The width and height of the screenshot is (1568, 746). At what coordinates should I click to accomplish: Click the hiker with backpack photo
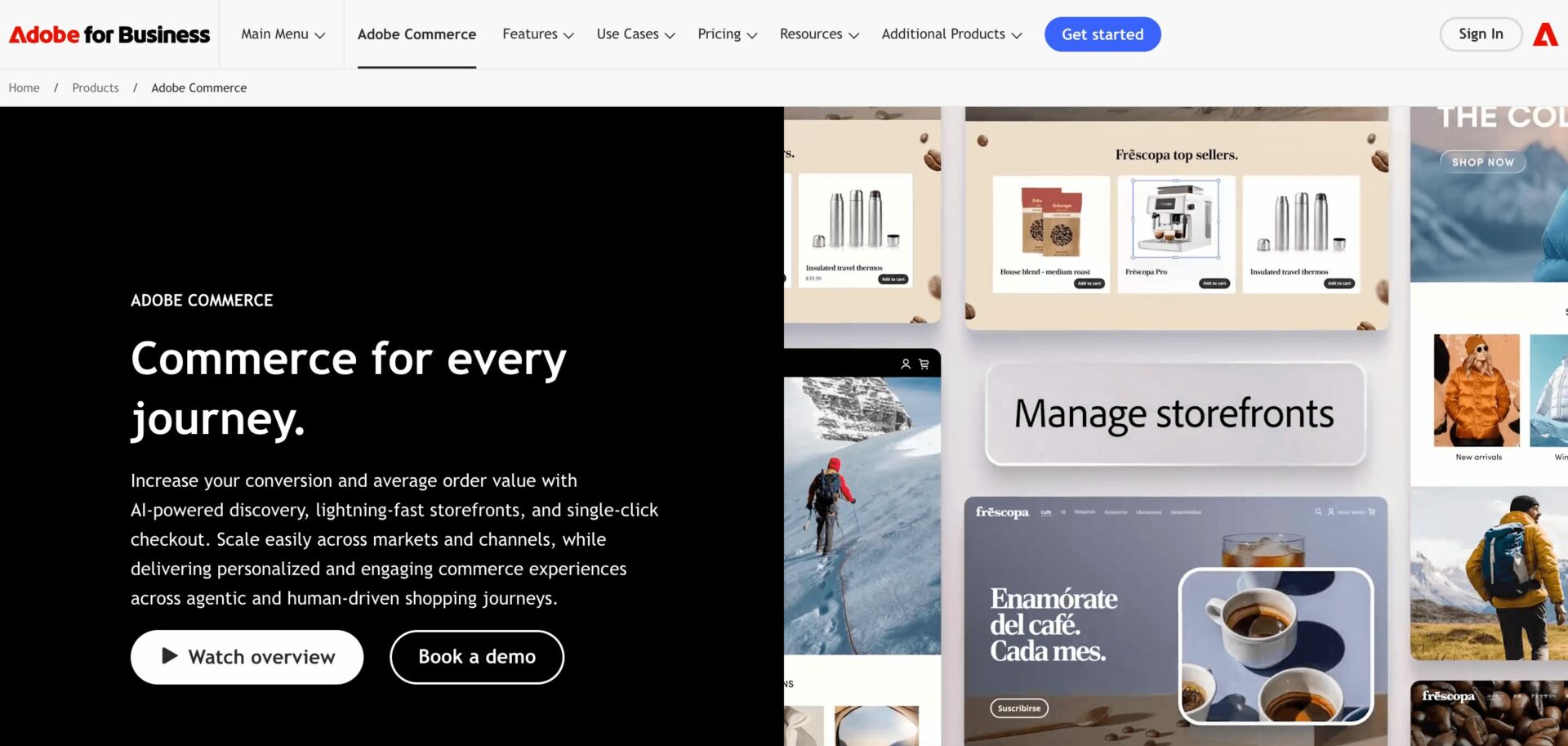1489,574
